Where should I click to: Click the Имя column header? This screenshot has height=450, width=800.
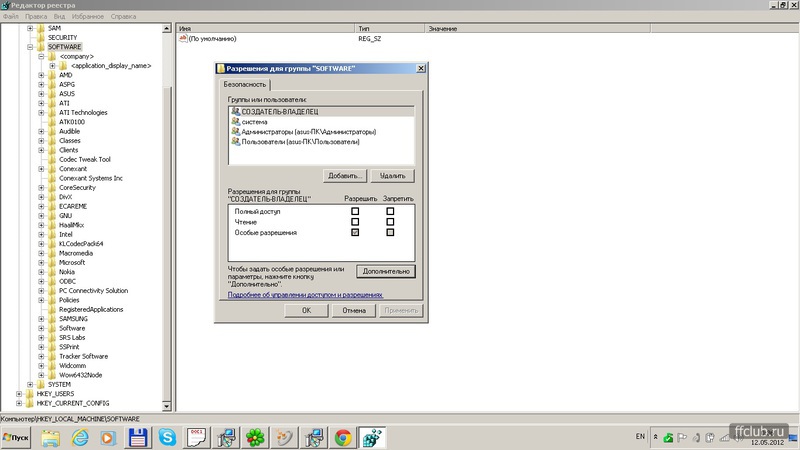pyautogui.click(x=265, y=29)
